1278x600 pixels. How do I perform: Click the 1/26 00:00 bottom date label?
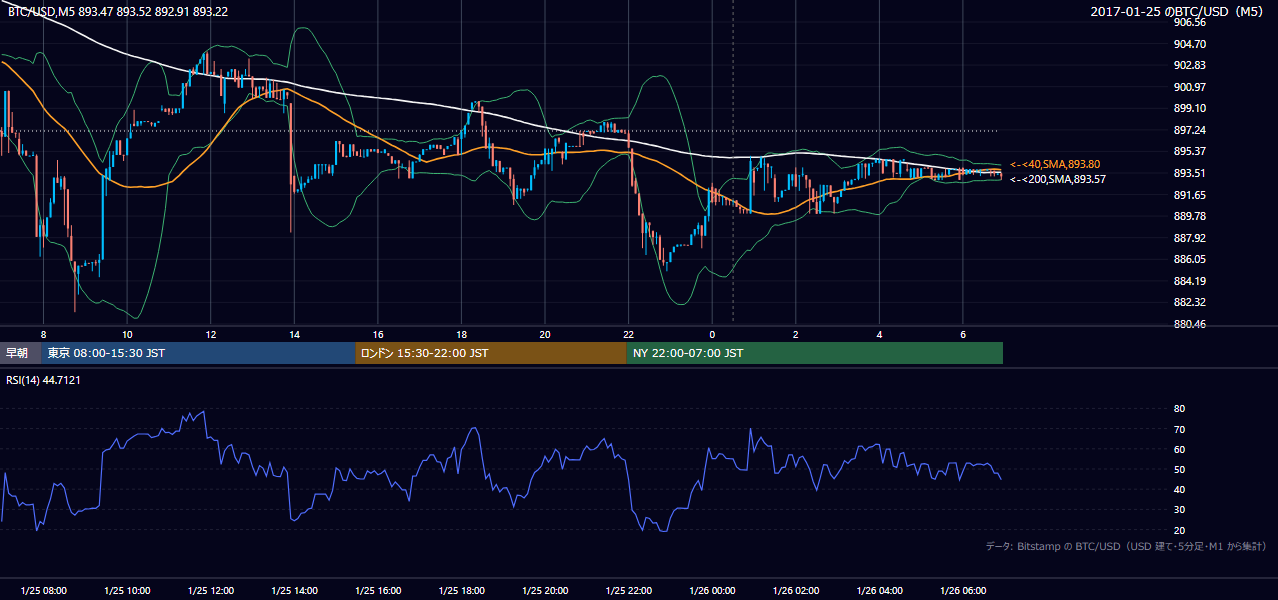coord(712,591)
